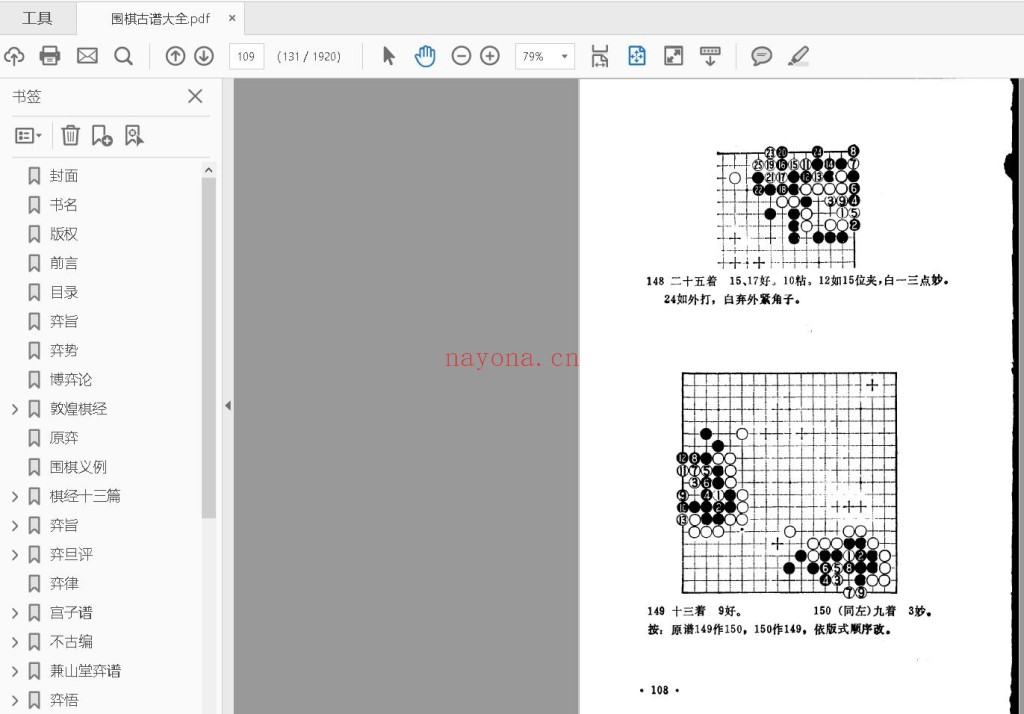Print the document with printer icon
This screenshot has width=1024, height=714.
(x=50, y=56)
